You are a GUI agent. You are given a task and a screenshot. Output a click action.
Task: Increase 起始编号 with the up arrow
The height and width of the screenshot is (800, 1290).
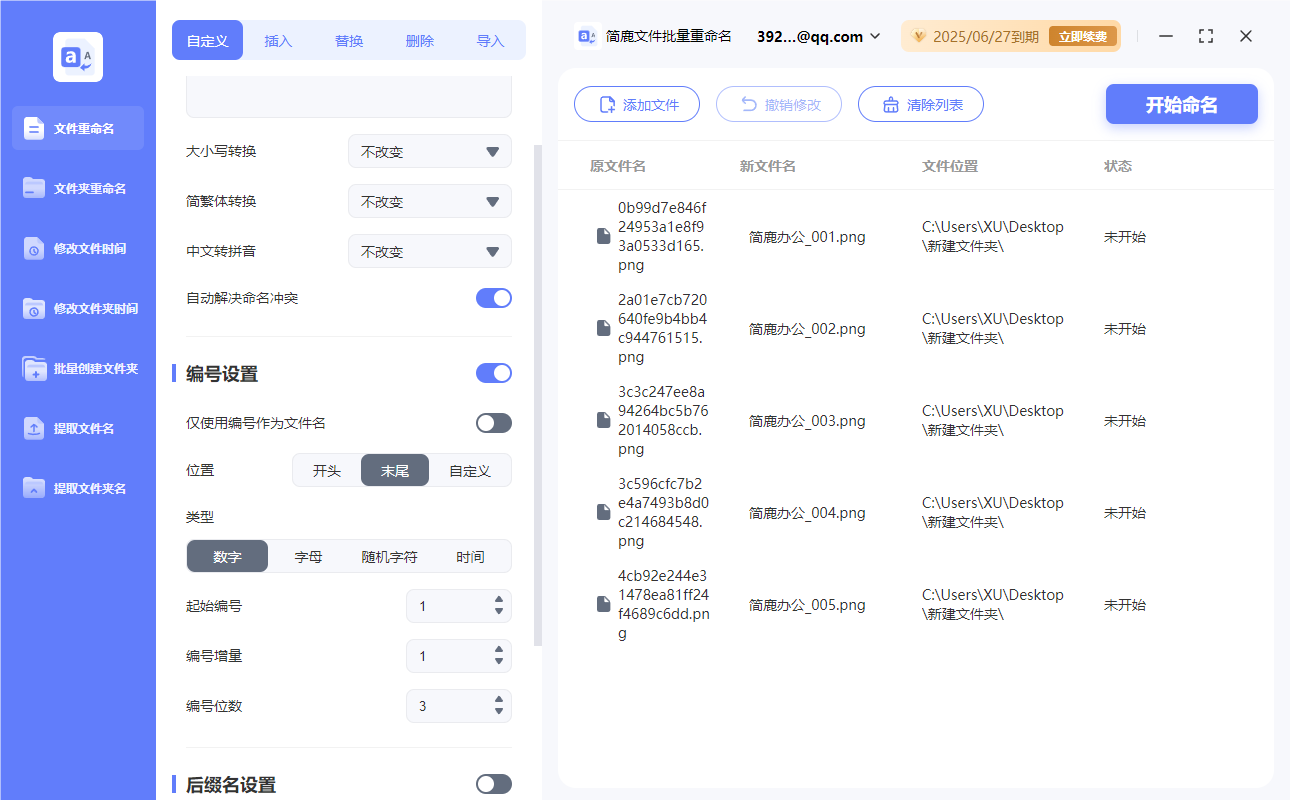click(x=497, y=600)
